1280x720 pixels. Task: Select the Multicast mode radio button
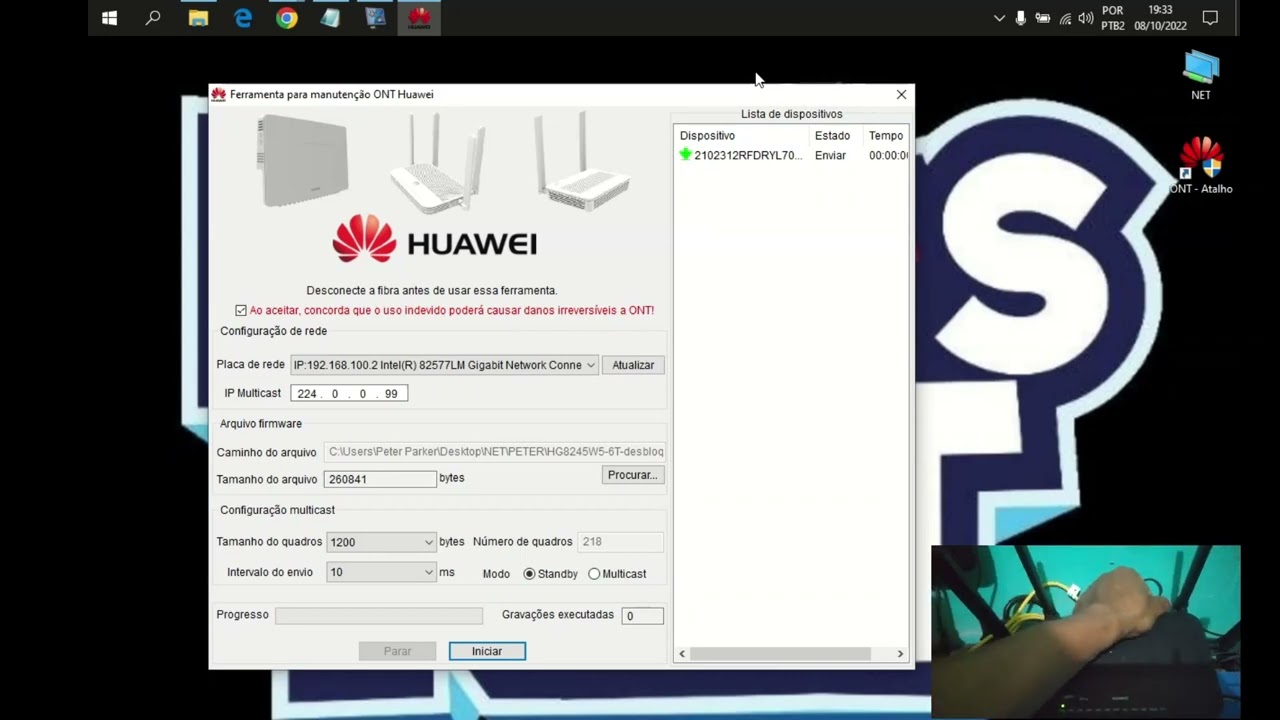click(x=594, y=574)
